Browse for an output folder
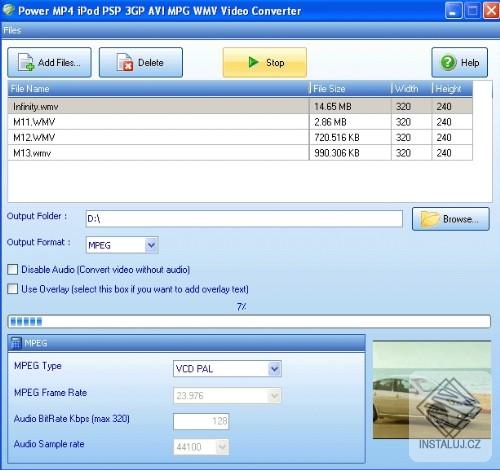This screenshot has height=471, width=500. tap(451, 219)
